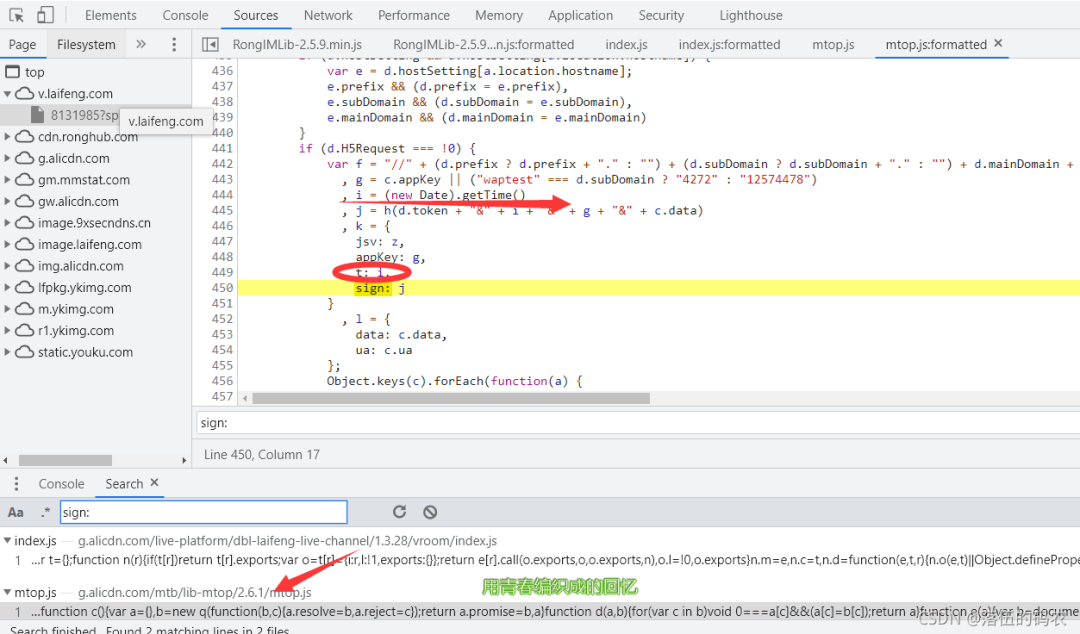The height and width of the screenshot is (634, 1080).
Task: Expand the m.ykimg.com domain node
Action: tap(8, 309)
